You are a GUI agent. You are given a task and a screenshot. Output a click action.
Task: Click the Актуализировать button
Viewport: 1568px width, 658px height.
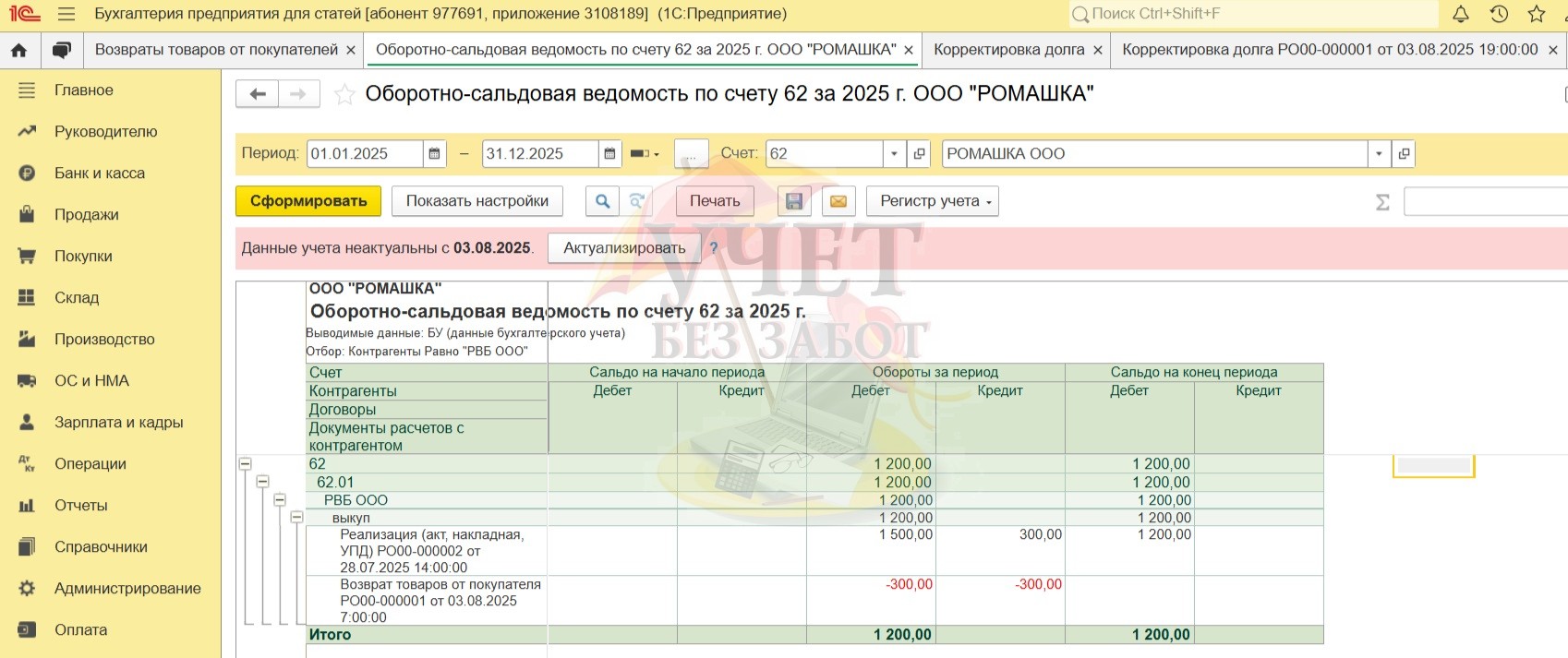pyautogui.click(x=624, y=248)
